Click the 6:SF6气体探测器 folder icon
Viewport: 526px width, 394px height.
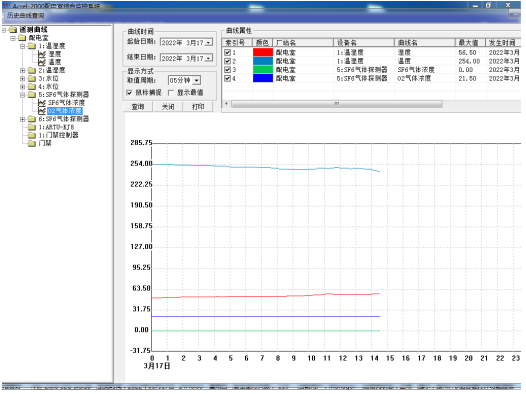coord(32,119)
